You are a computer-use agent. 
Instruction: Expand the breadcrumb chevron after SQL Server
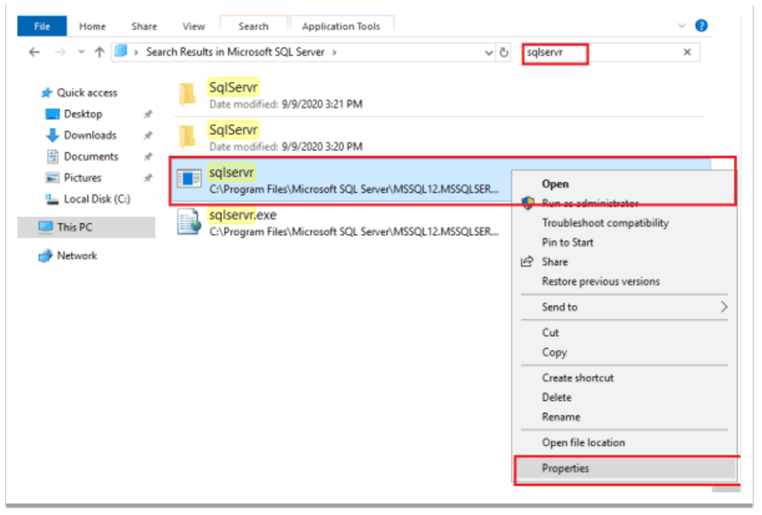click(334, 52)
